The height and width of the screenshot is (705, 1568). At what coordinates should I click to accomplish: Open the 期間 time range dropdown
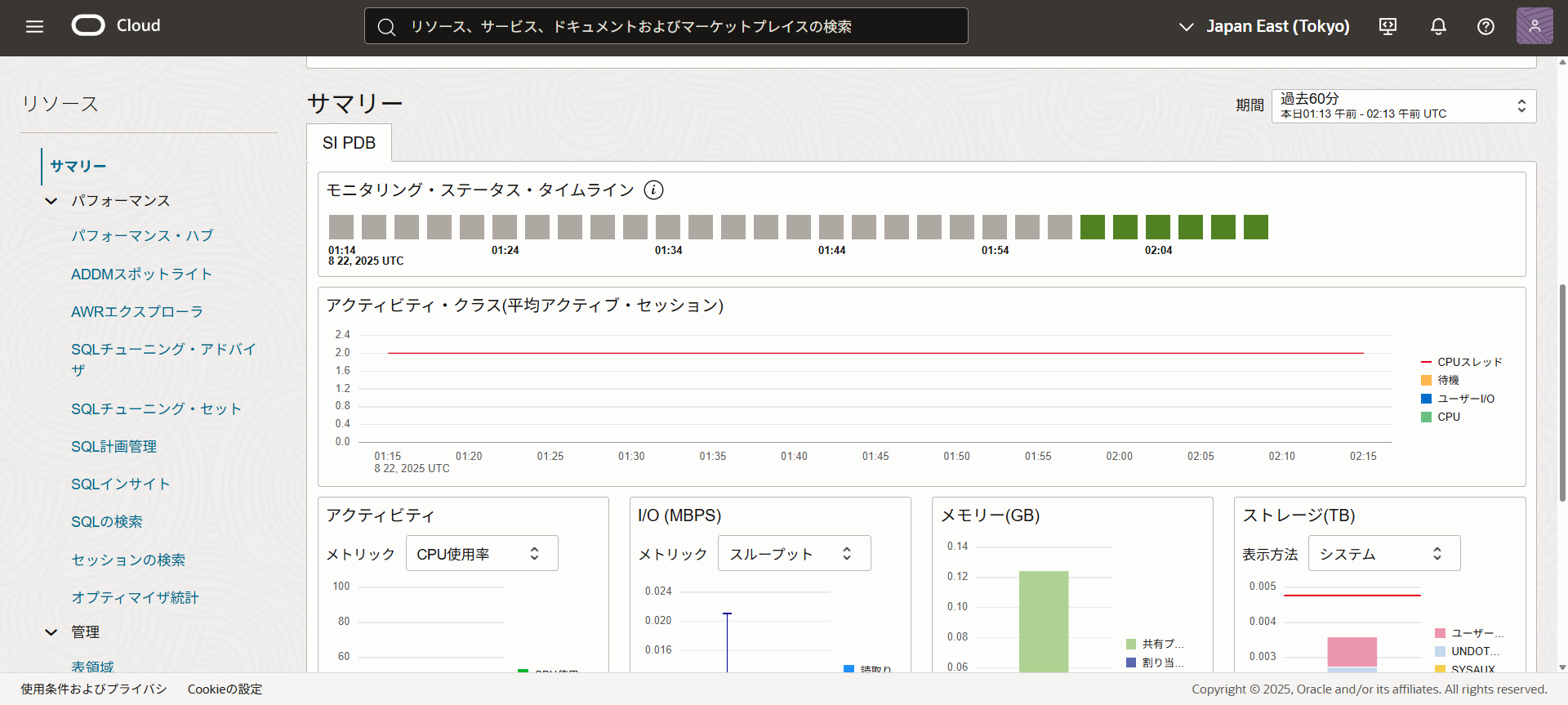pyautogui.click(x=1403, y=106)
